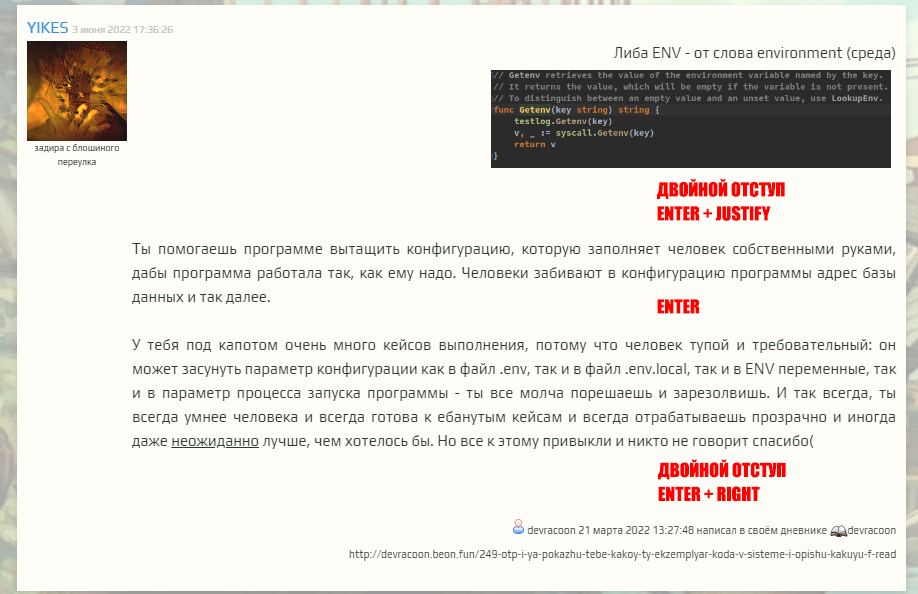Click the red ENTER + JUSTIFY annotation
This screenshot has width=918, height=594.
point(713,213)
